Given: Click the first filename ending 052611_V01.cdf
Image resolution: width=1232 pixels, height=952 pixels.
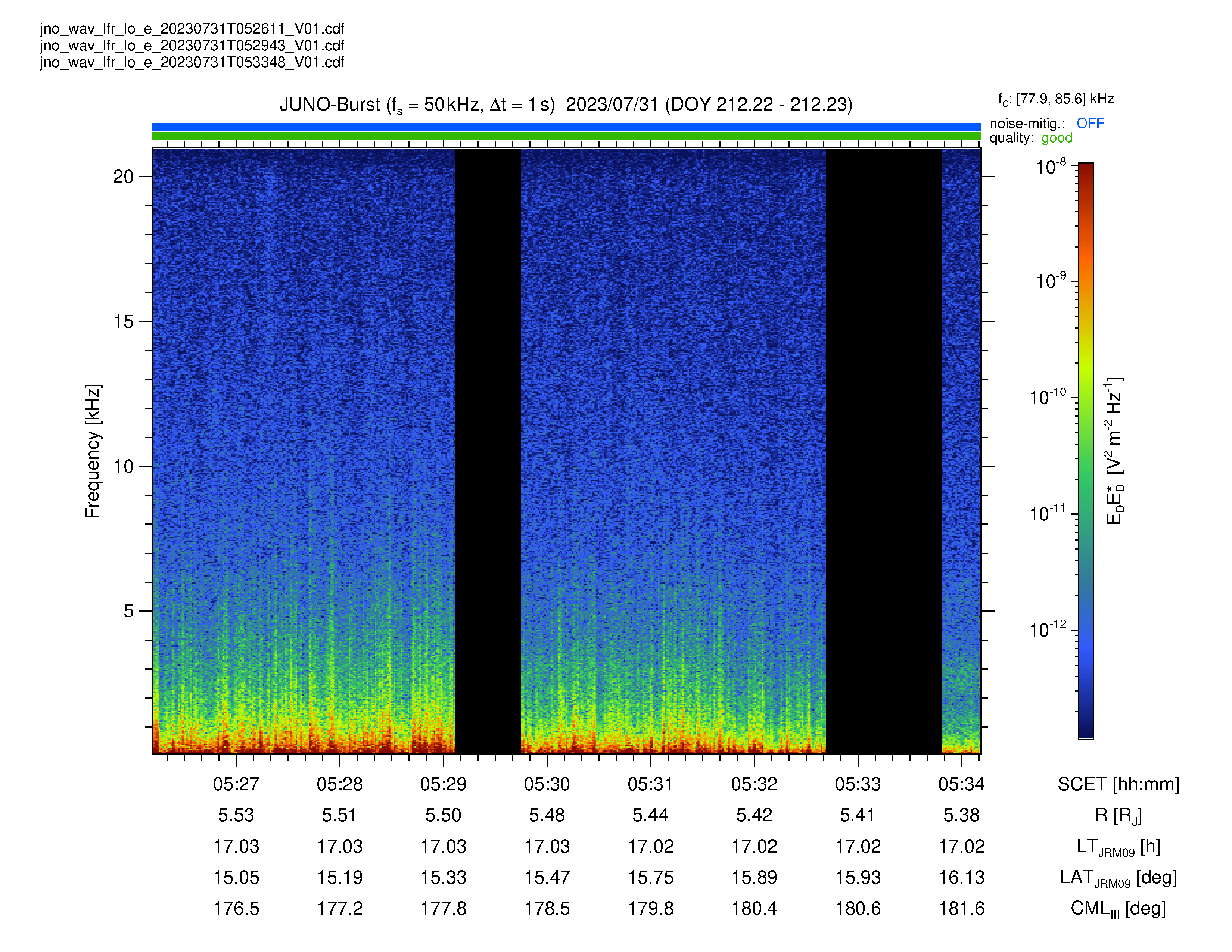Looking at the screenshot, I should coord(192,29).
